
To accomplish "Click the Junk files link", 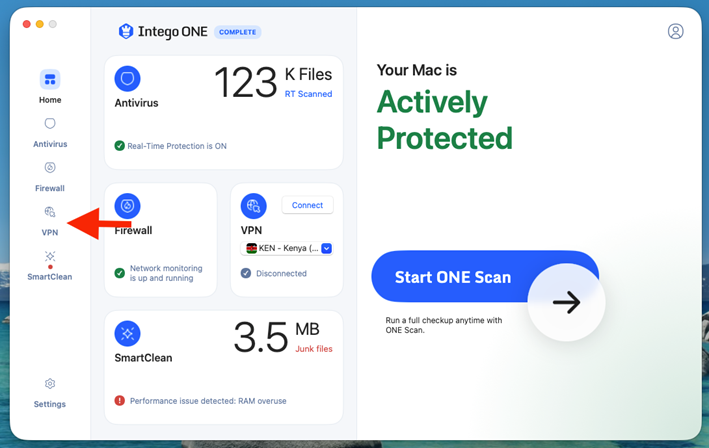I will tap(314, 349).
